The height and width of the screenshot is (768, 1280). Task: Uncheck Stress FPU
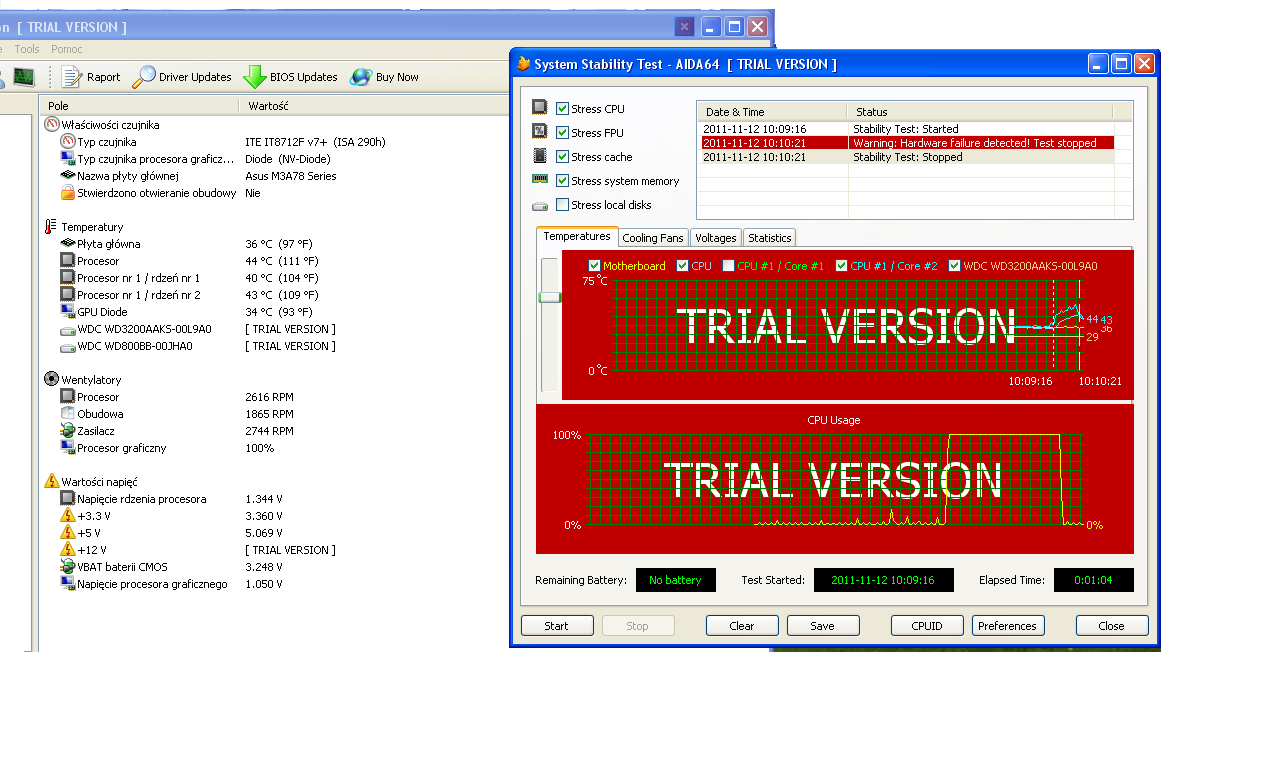562,132
